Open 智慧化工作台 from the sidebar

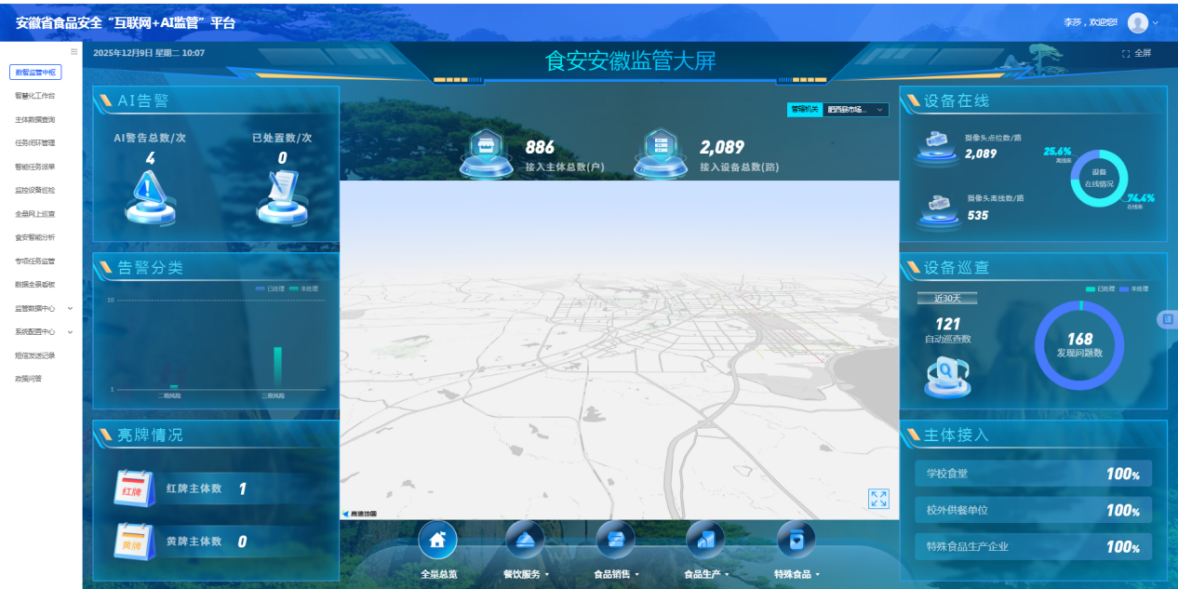tap(35, 96)
